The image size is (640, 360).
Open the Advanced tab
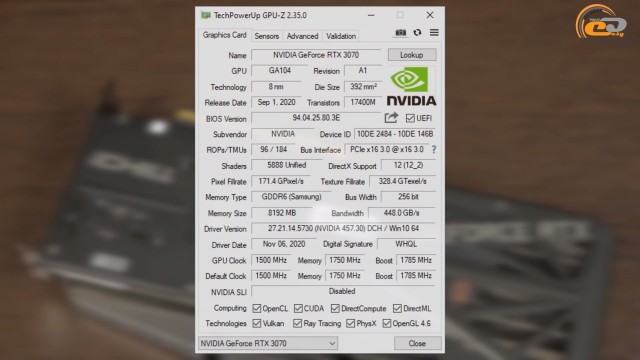(x=302, y=36)
